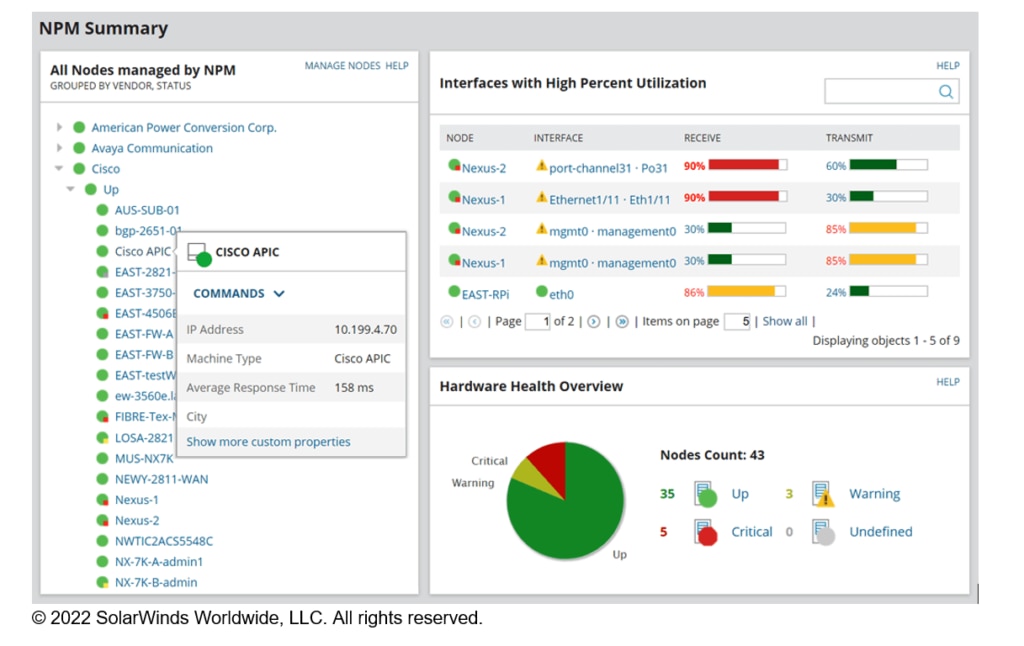Click Show all link in pagination

[x=784, y=321]
